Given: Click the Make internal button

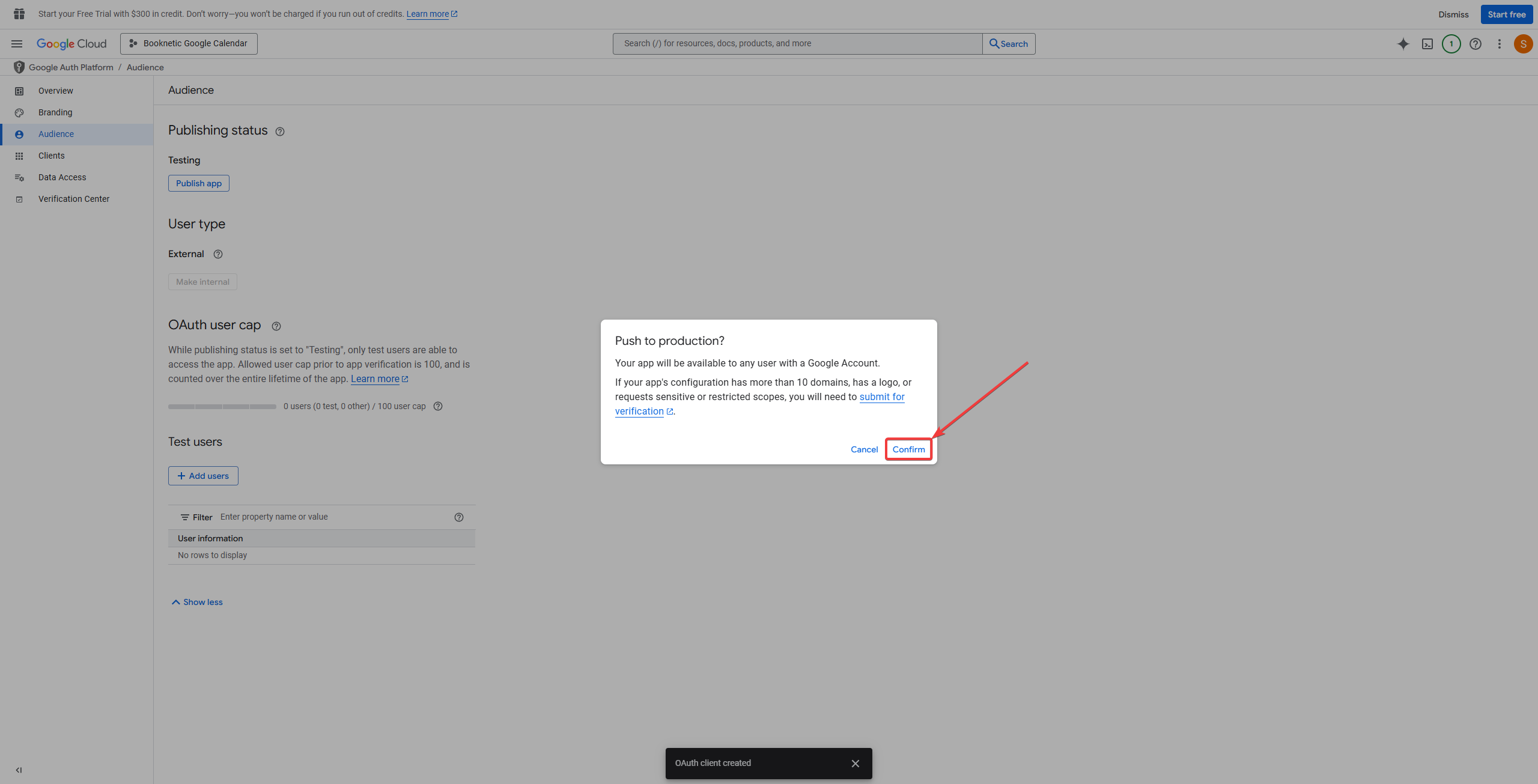Looking at the screenshot, I should 202,282.
